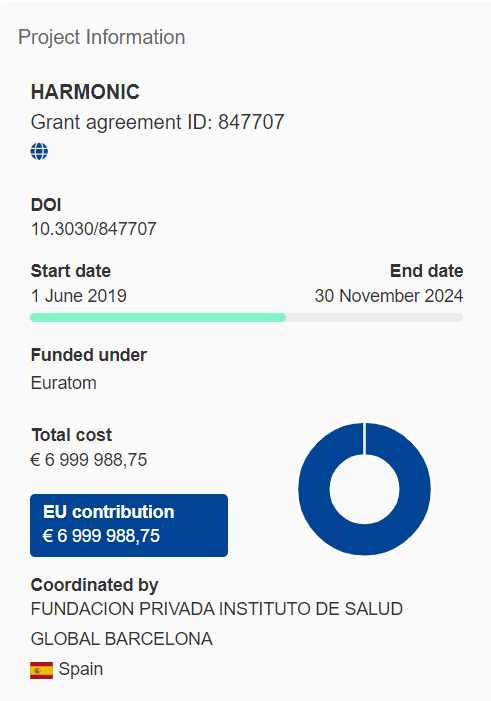Image resolution: width=491 pixels, height=701 pixels.
Task: Click the Spain flag icon
Action: click(x=42, y=670)
